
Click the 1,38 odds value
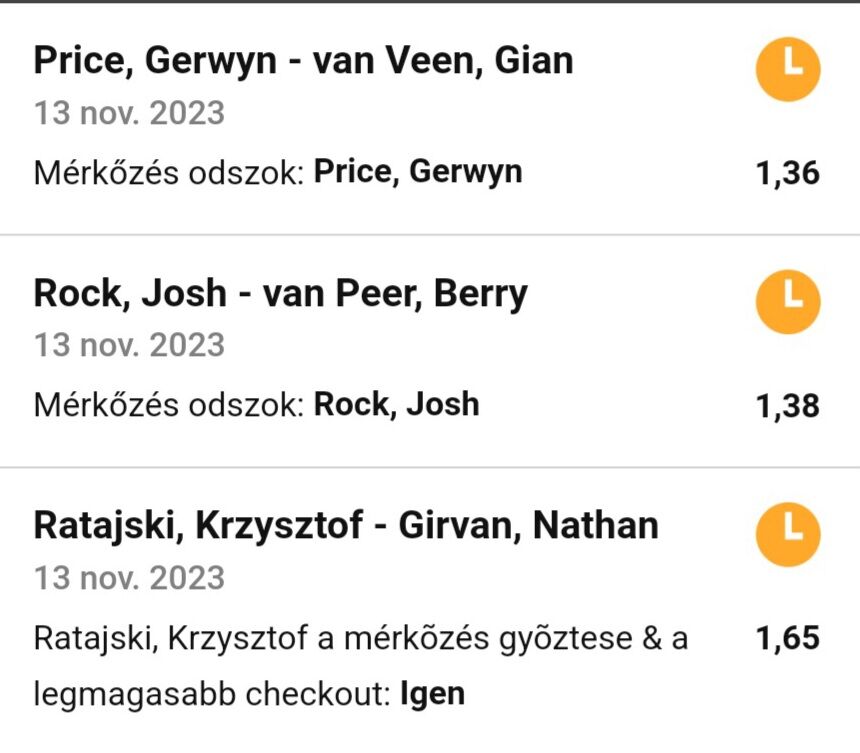[x=788, y=406]
